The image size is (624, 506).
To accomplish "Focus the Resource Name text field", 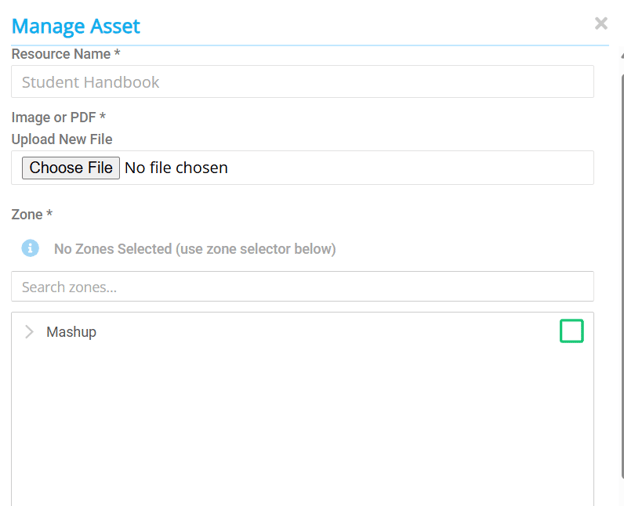I will point(302,82).
